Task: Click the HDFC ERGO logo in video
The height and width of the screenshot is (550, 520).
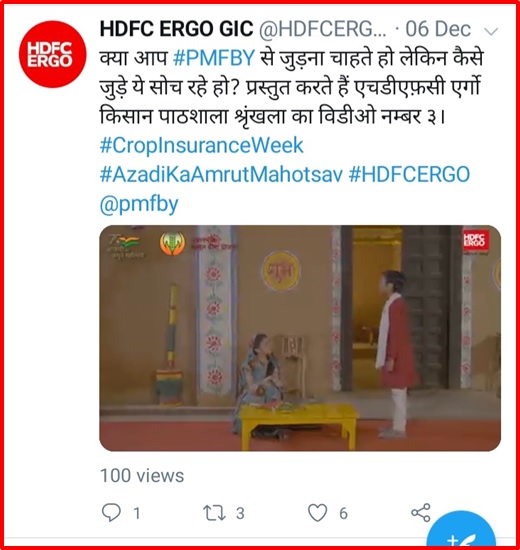Action: pyautogui.click(x=474, y=240)
